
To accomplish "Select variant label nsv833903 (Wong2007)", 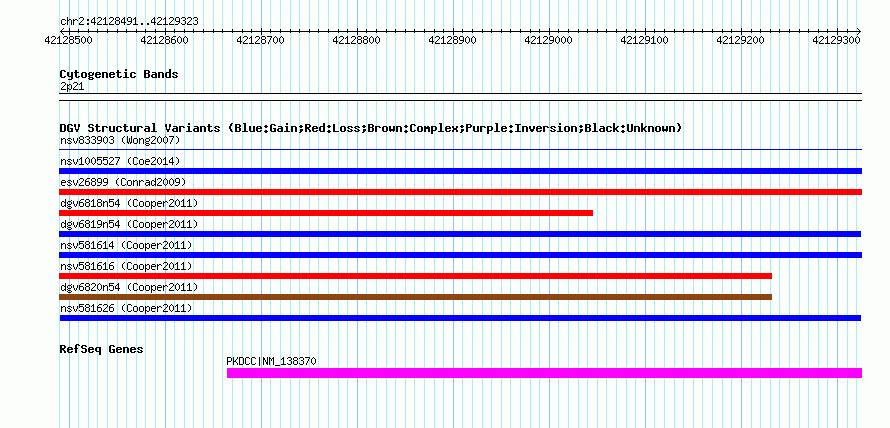I will coord(120,140).
